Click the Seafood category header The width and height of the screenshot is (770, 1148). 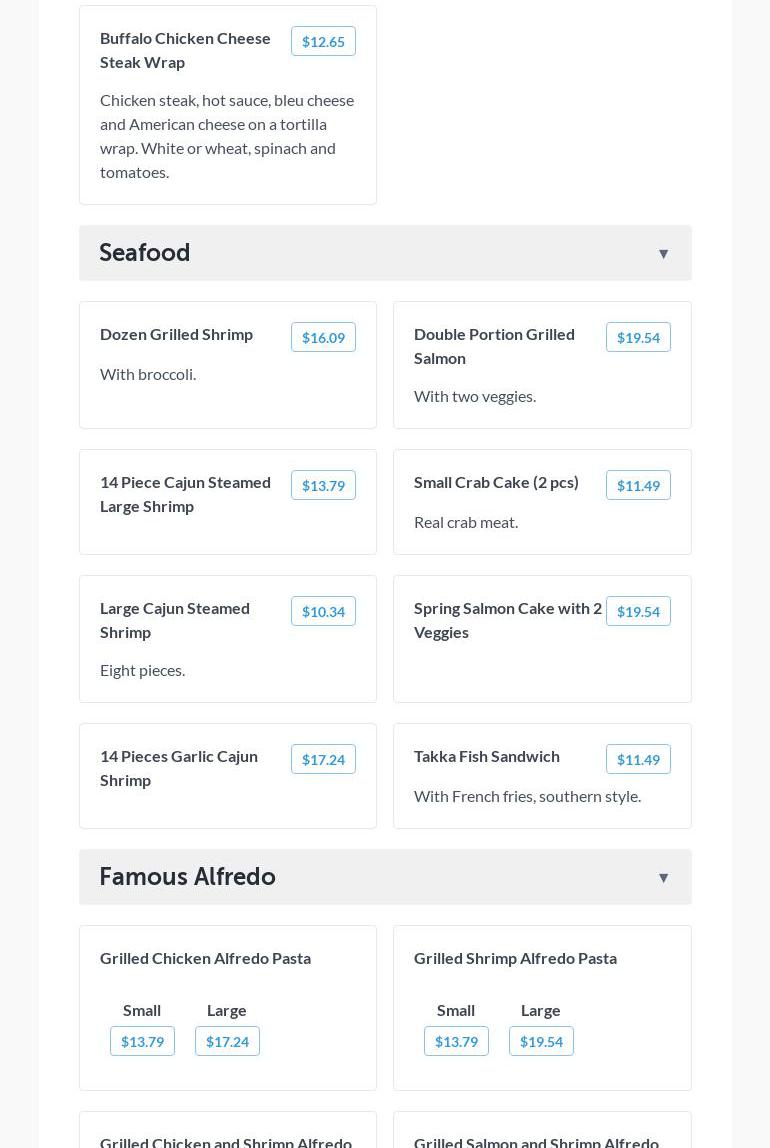pos(145,253)
